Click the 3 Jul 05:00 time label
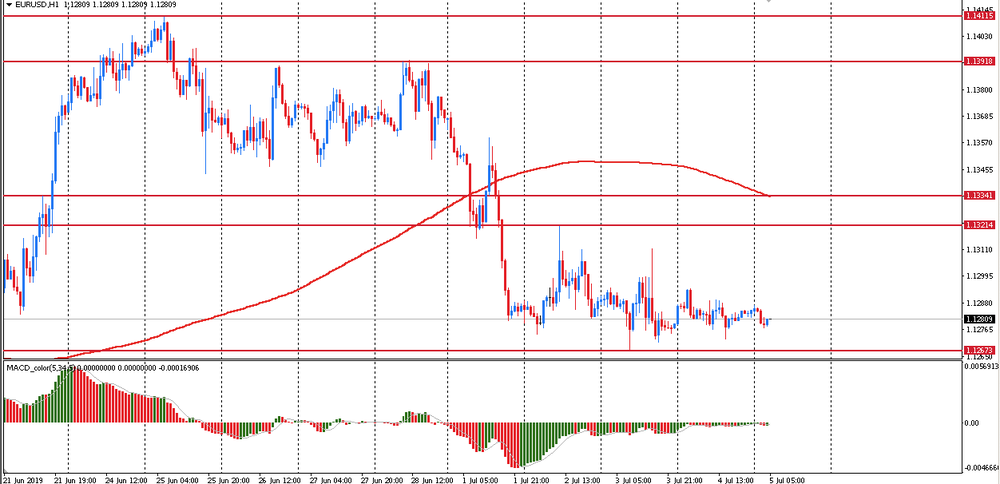The height and width of the screenshot is (484, 1000). click(x=632, y=480)
